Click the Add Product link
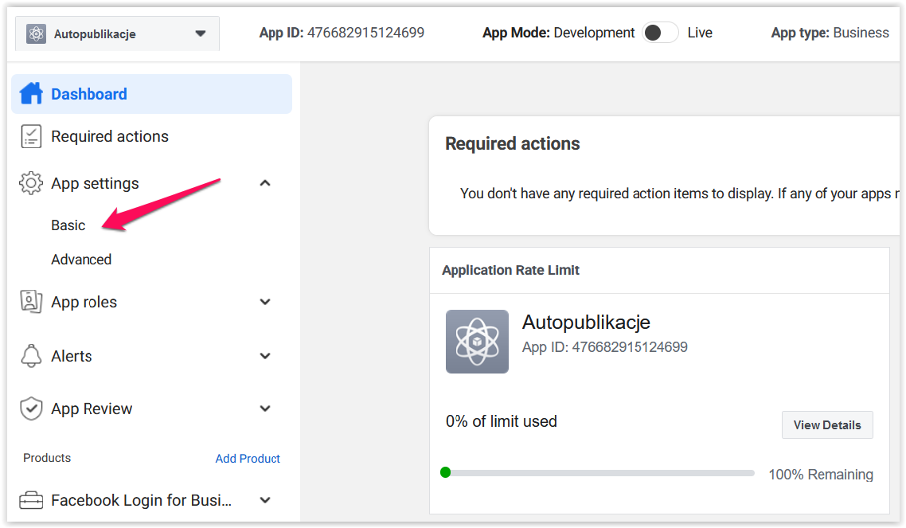 (x=248, y=459)
